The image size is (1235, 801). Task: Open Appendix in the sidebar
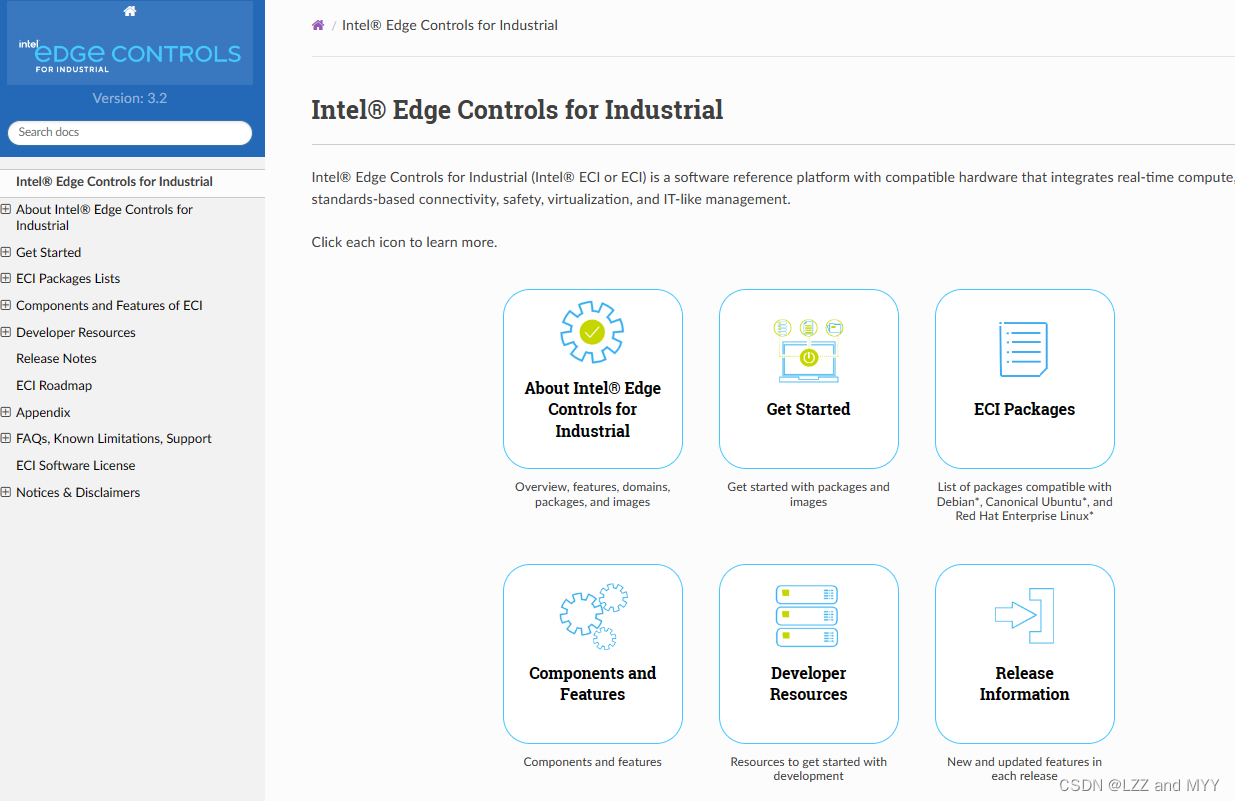[43, 413]
